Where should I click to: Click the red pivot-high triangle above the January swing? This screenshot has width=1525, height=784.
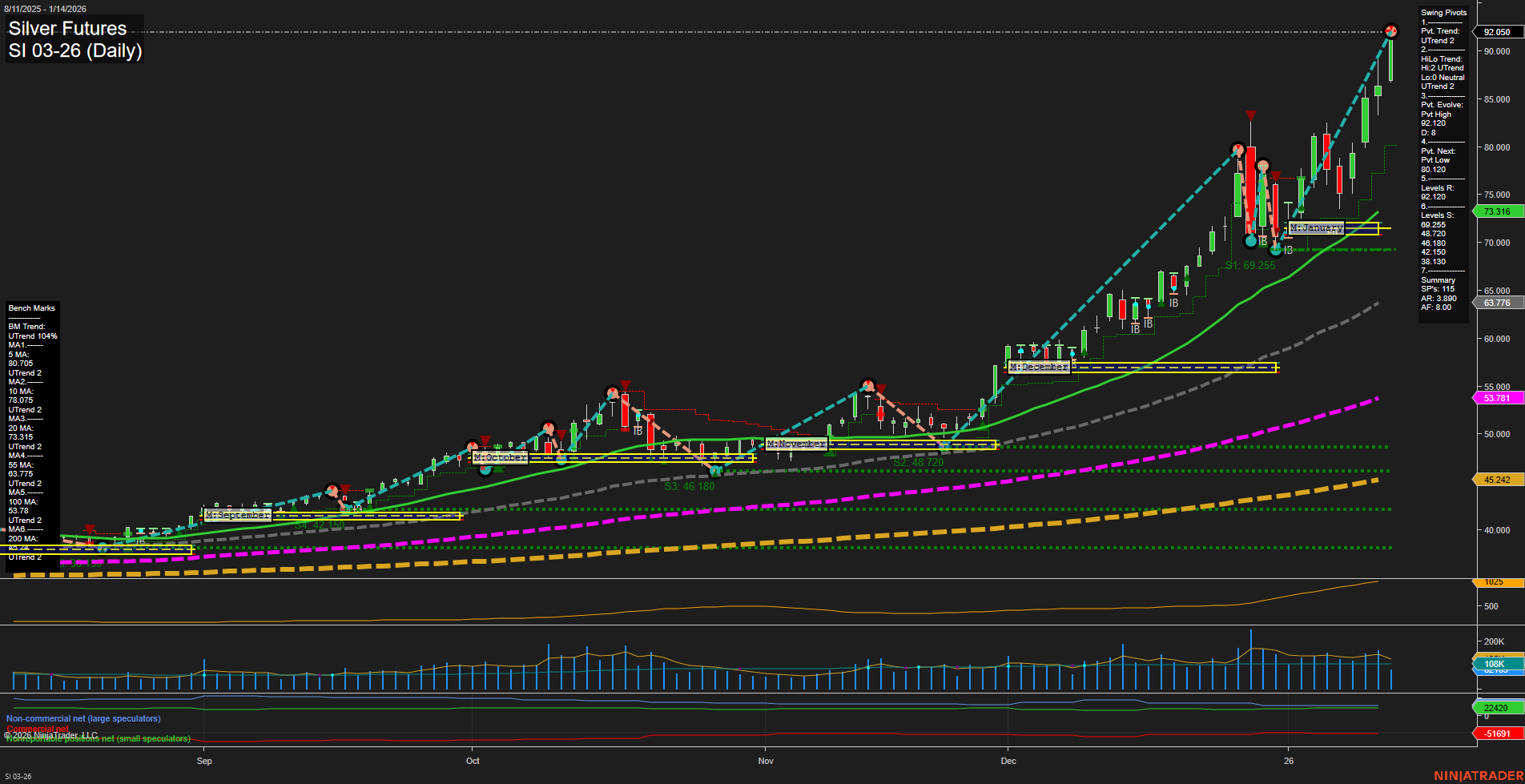tap(1251, 116)
